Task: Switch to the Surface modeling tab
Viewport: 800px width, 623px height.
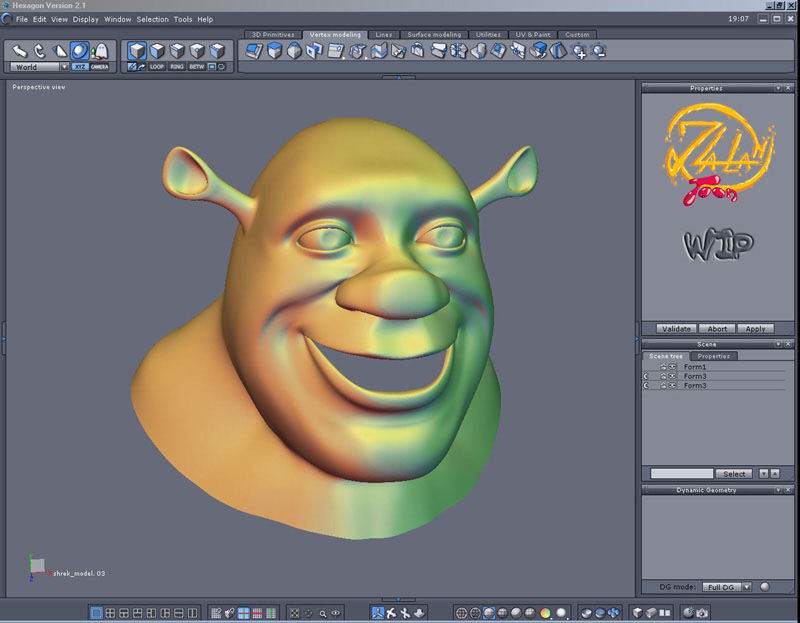Action: [x=434, y=35]
